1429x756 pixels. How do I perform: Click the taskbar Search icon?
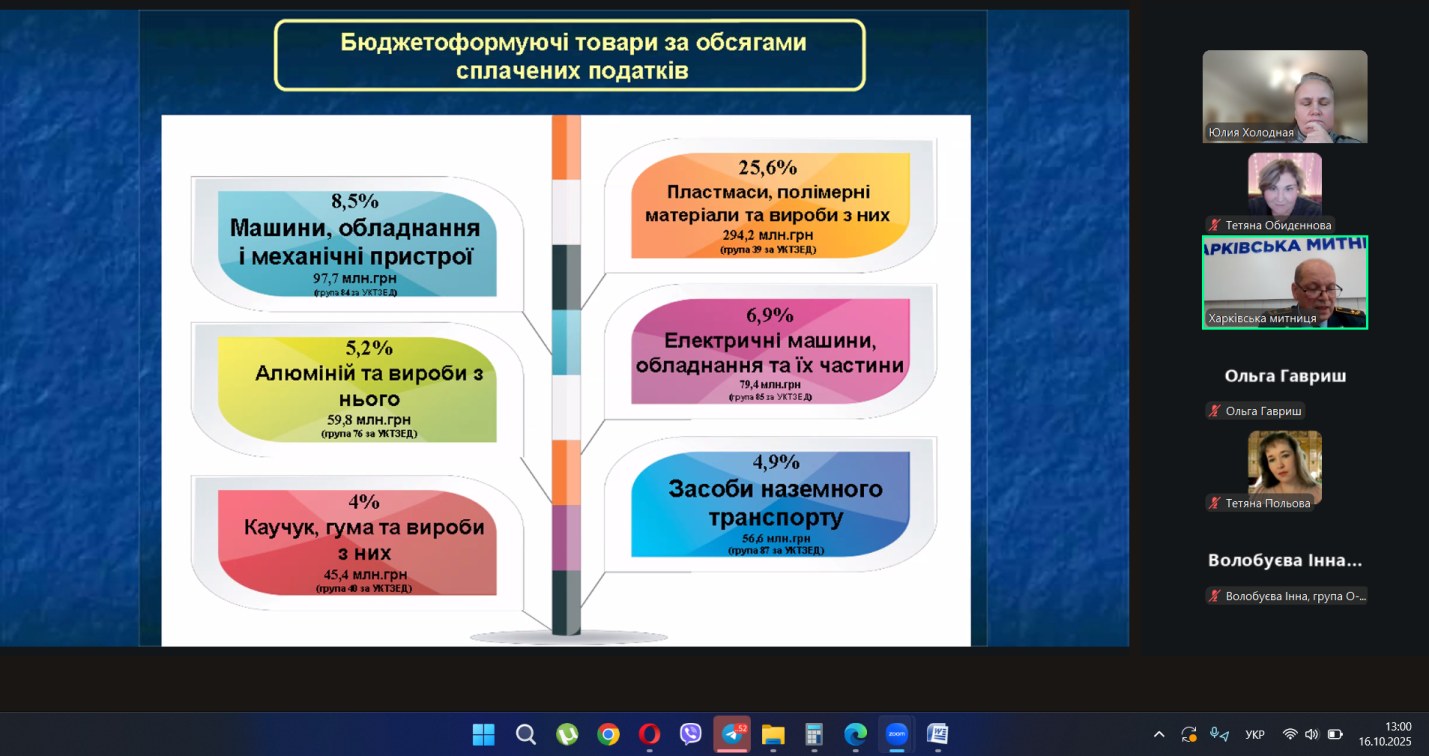click(x=526, y=735)
